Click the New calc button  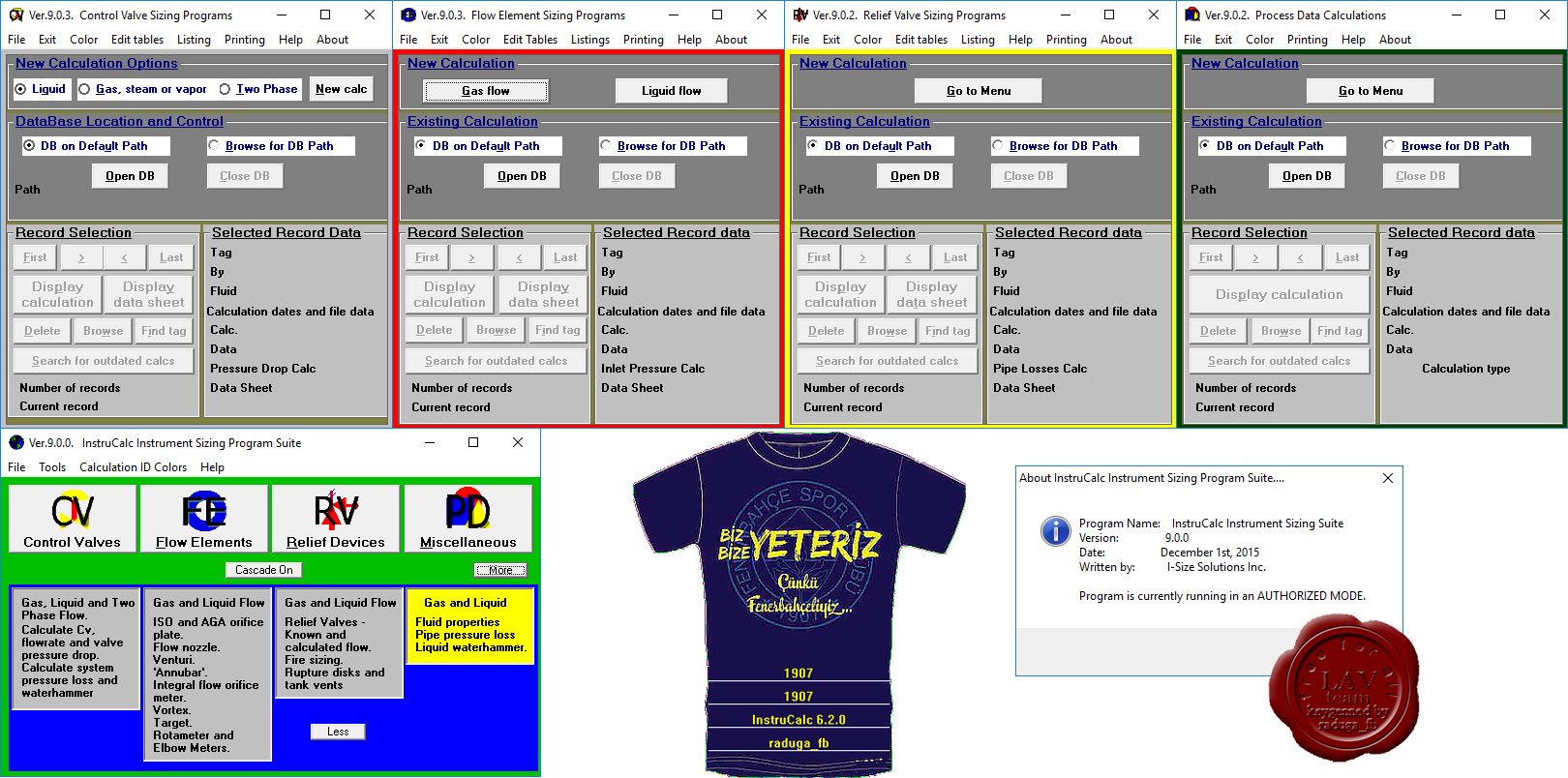pyautogui.click(x=342, y=89)
